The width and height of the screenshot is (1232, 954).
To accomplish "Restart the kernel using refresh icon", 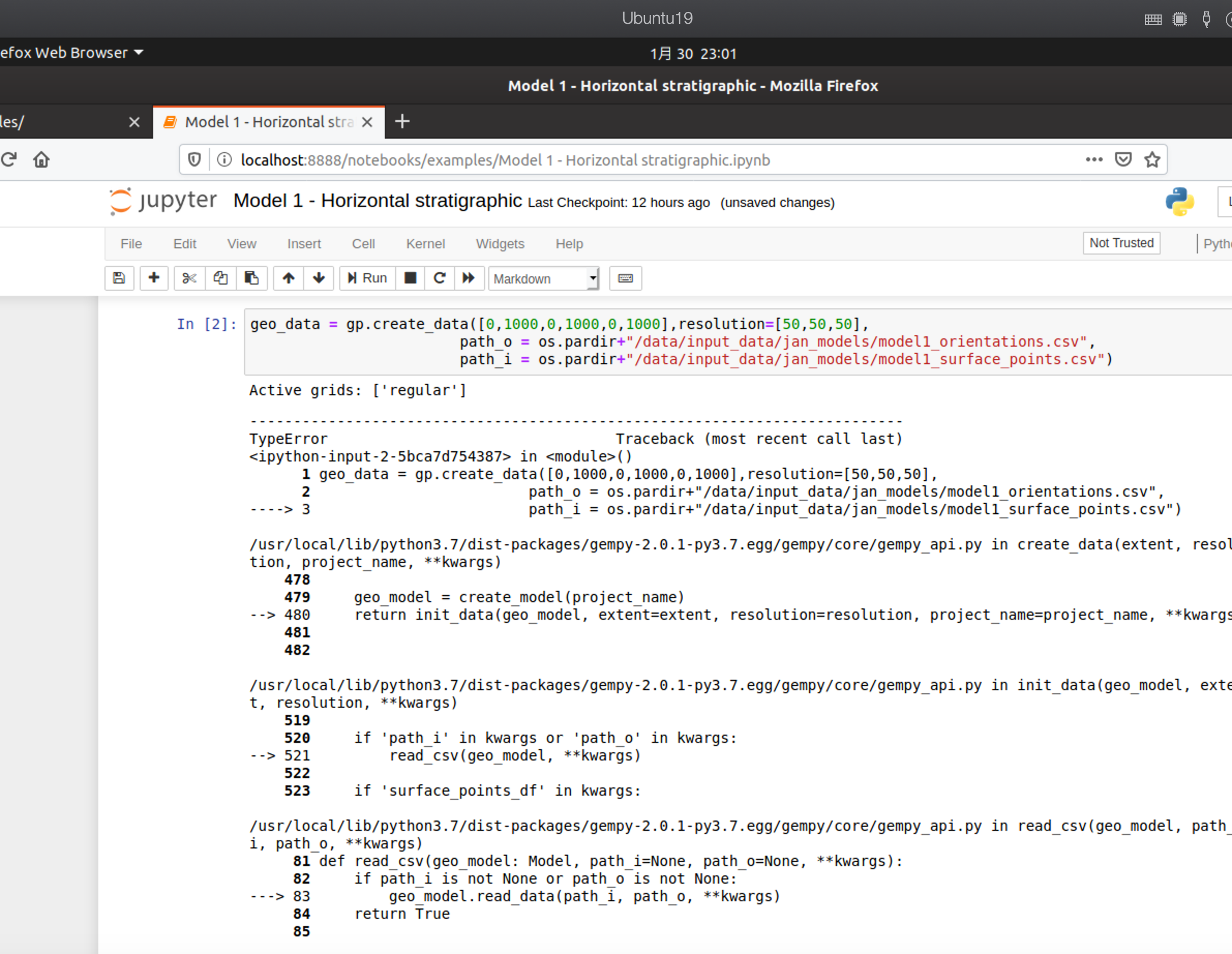I will click(440, 278).
